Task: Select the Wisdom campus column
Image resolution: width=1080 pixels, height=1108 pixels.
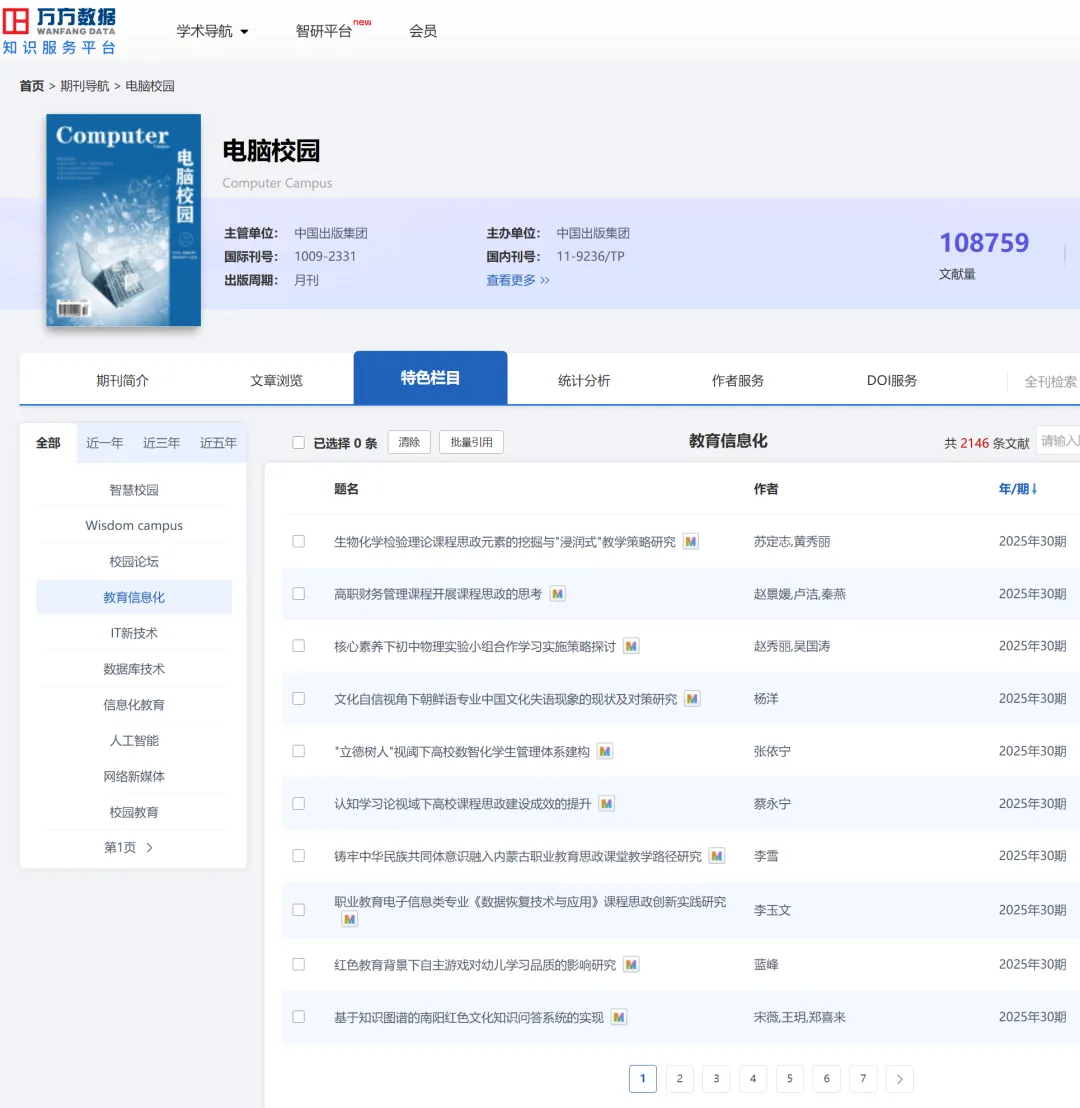Action: click(x=134, y=525)
